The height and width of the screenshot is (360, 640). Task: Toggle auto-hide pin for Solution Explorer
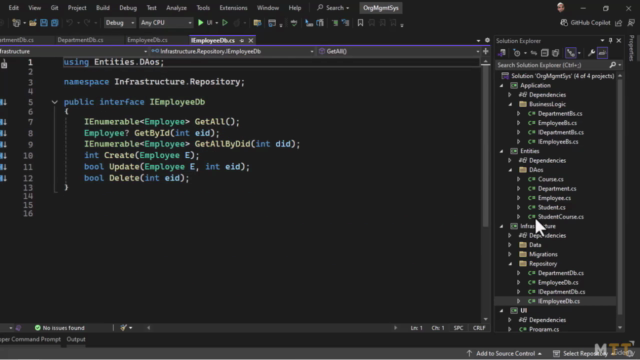611,40
